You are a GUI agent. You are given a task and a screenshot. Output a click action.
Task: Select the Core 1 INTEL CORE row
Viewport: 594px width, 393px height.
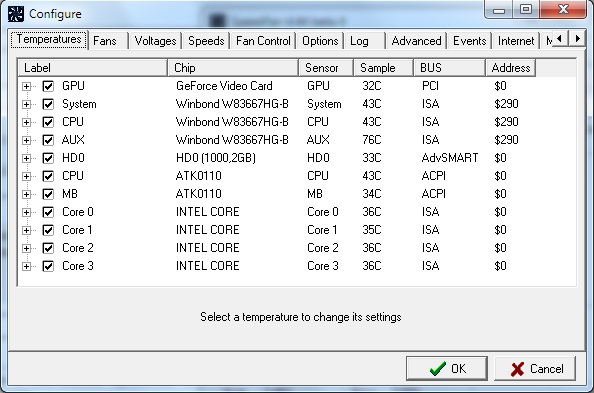click(x=297, y=230)
